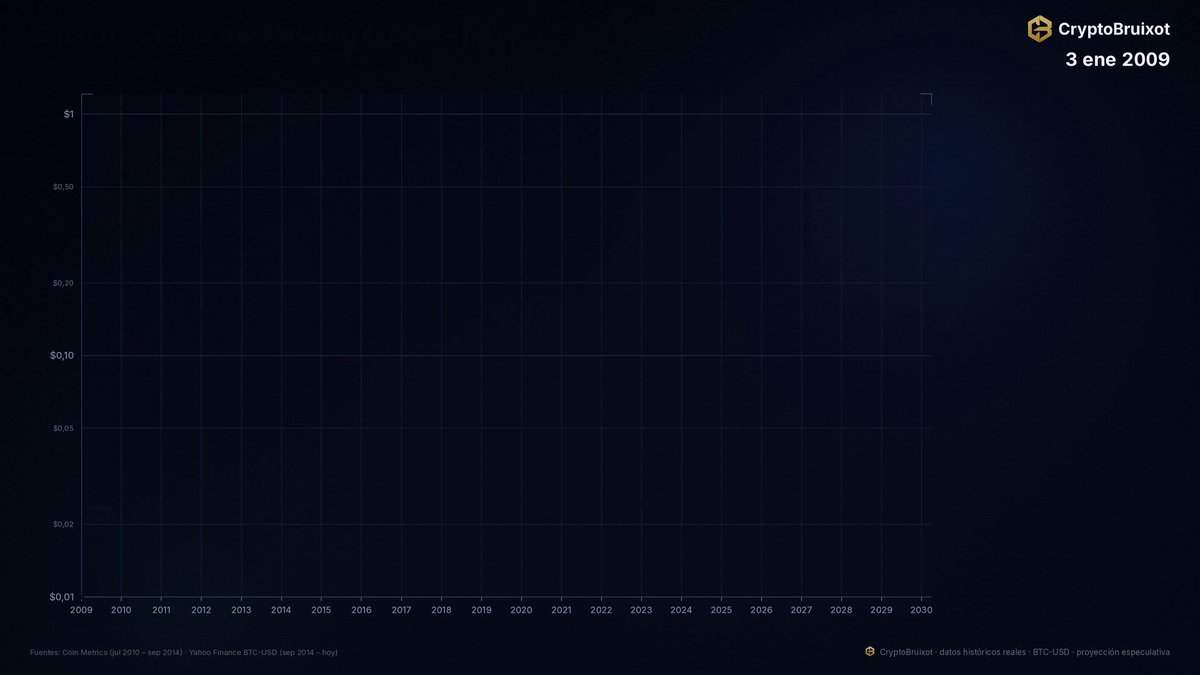Select the 2022 year label
Screen dimensions: 1200x675
click(x=601, y=610)
